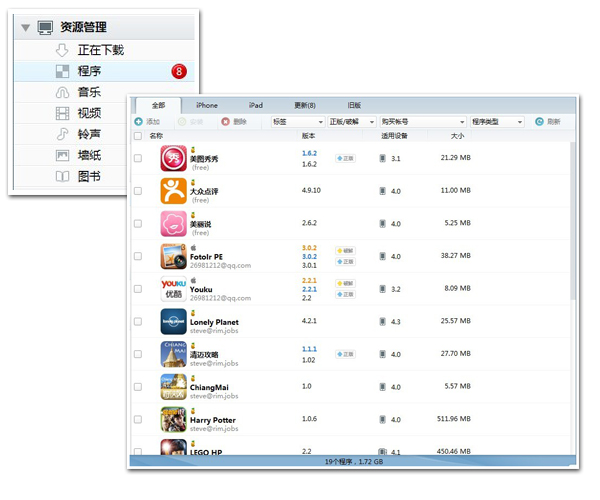Click the 美图秀秀 app icon
The height and width of the screenshot is (500, 600).
point(174,158)
